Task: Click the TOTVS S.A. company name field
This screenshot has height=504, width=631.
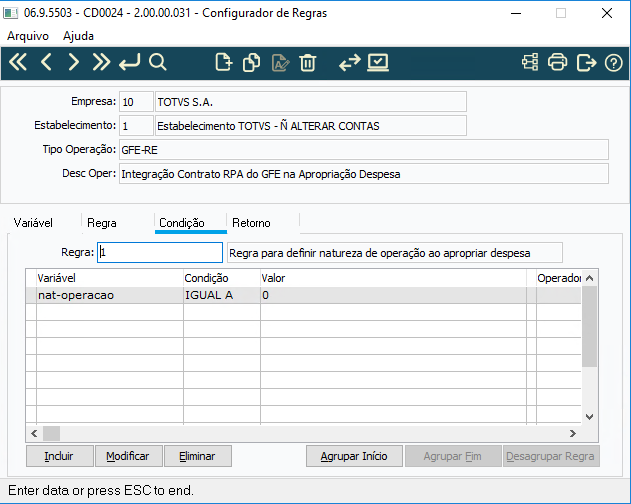Action: pos(311,102)
